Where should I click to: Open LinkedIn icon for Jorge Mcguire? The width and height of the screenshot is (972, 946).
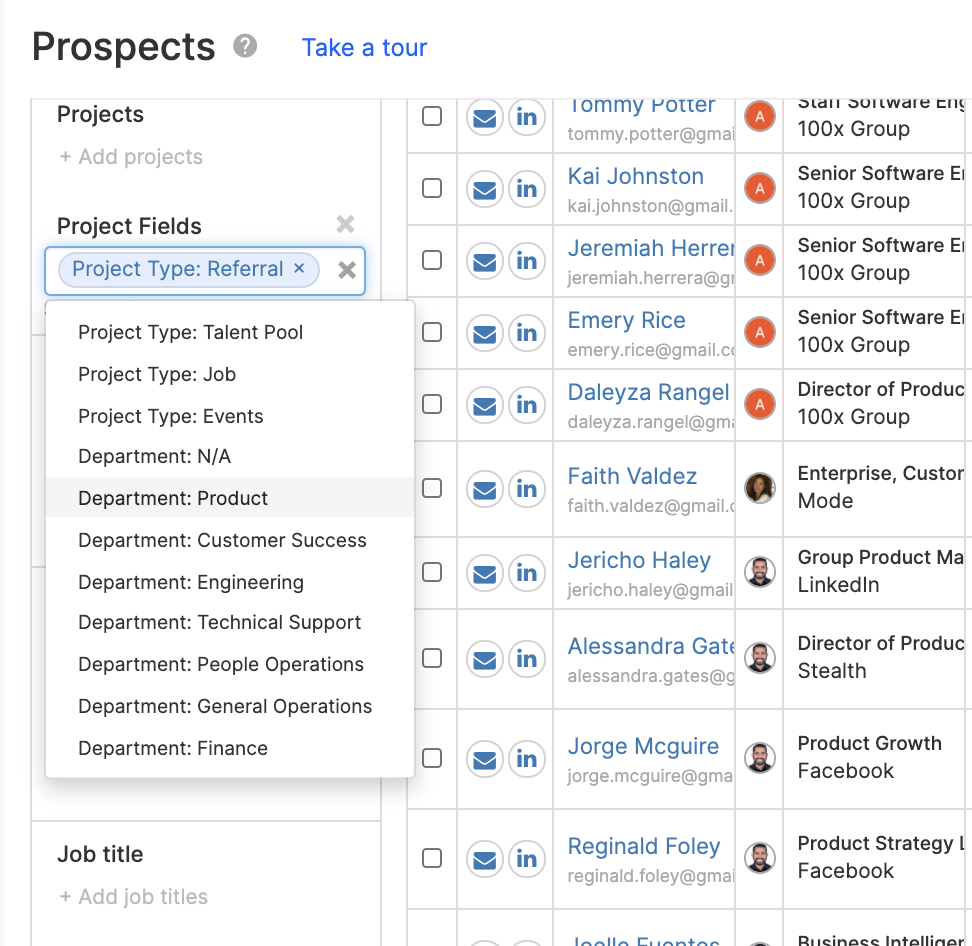(x=526, y=759)
